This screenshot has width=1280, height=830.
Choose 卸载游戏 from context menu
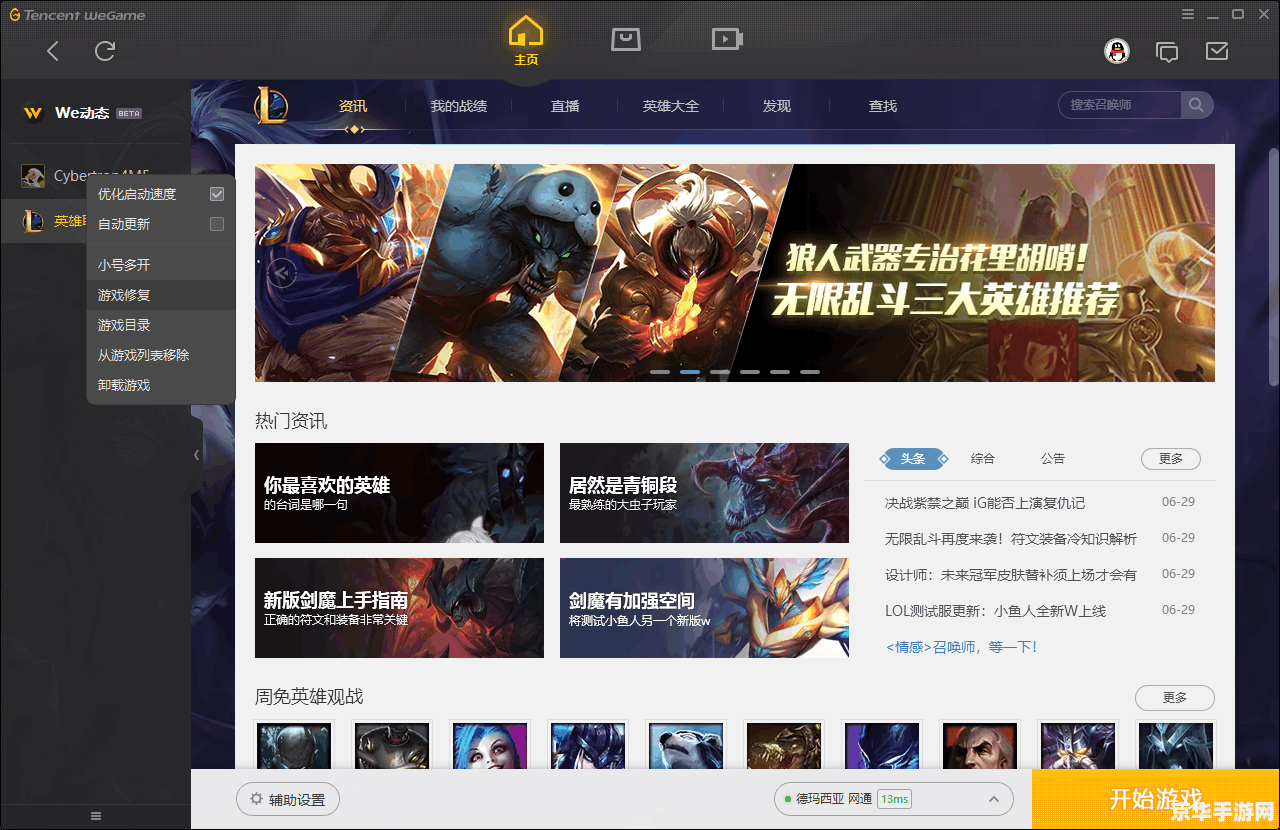(x=161, y=385)
